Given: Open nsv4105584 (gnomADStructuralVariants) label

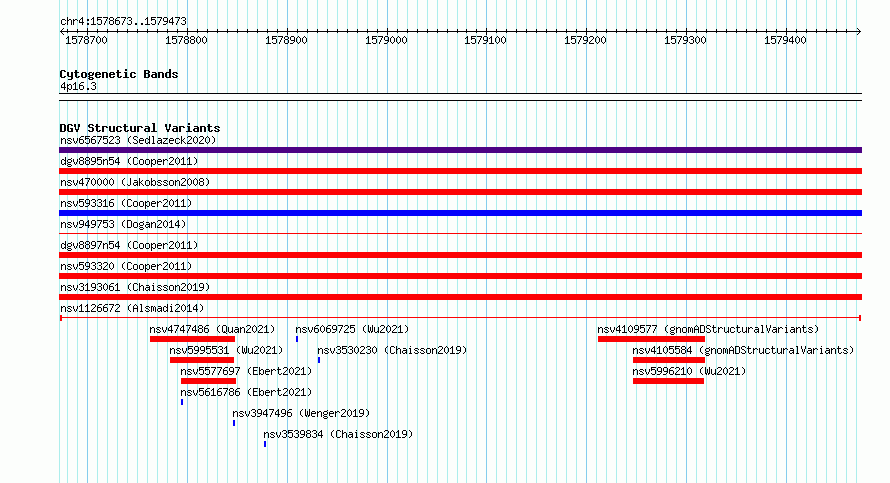Looking at the screenshot, I should click(x=744, y=350).
